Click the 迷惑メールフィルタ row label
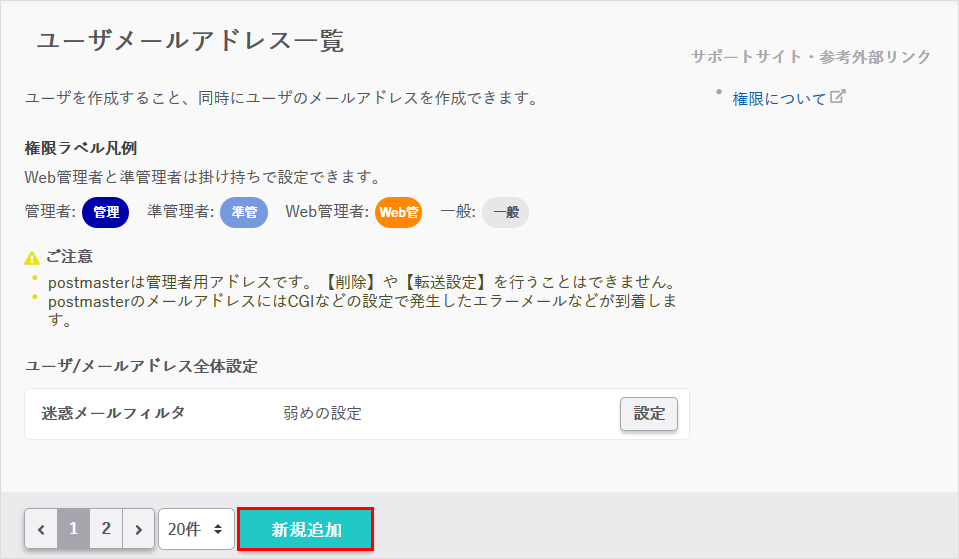The image size is (959, 559). pos(113,413)
